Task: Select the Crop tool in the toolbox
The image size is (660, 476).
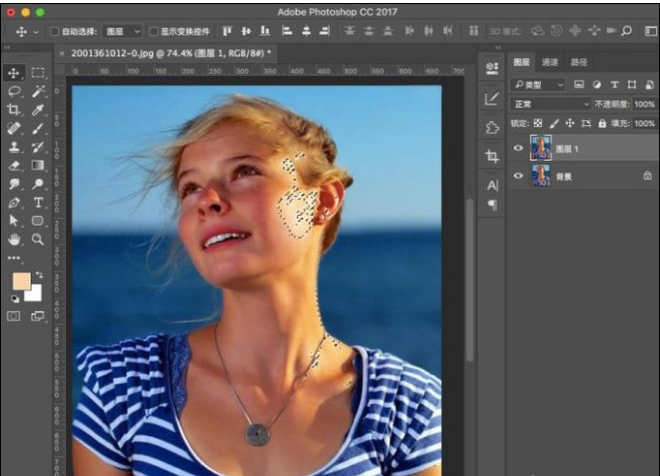Action: [14, 110]
